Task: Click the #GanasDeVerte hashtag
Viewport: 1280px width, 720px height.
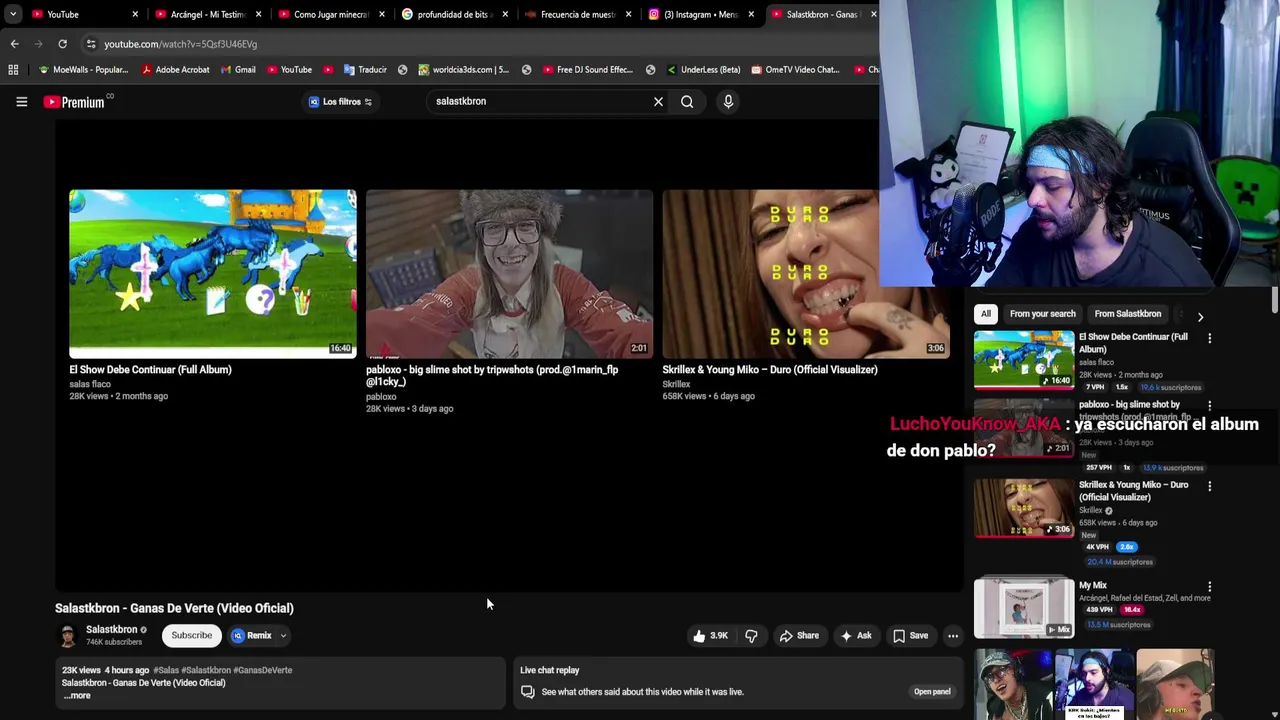Action: [263, 670]
